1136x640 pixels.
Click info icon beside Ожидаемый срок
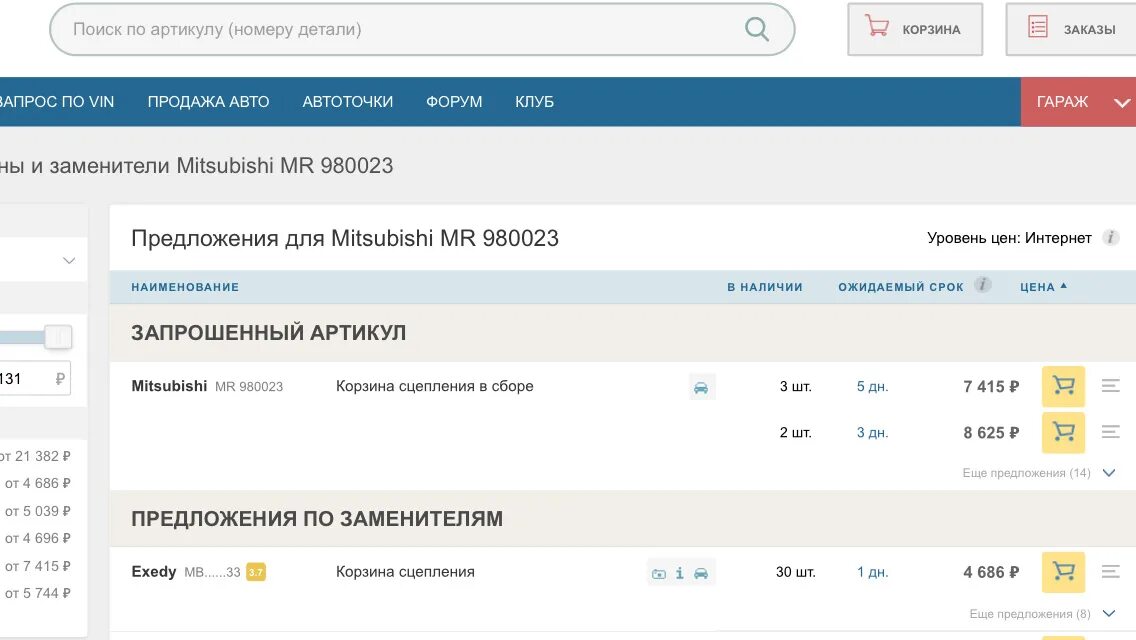(x=982, y=285)
